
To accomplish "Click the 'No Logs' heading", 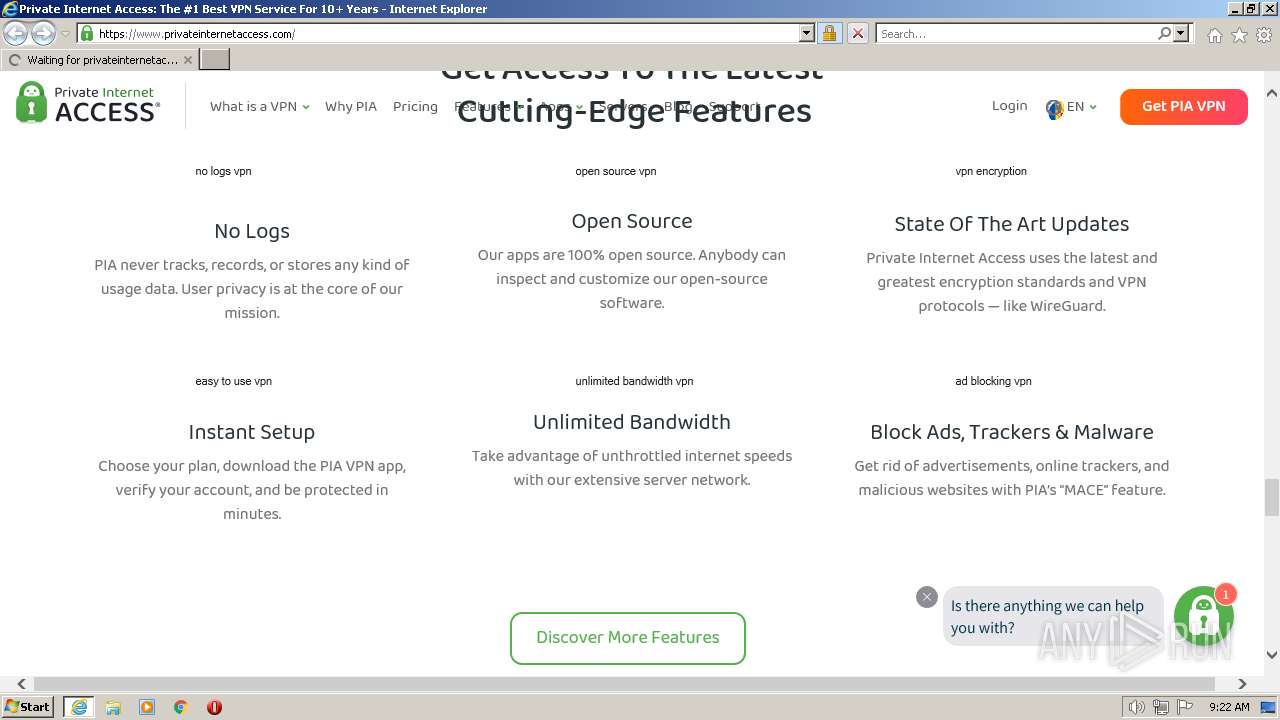I will (252, 231).
